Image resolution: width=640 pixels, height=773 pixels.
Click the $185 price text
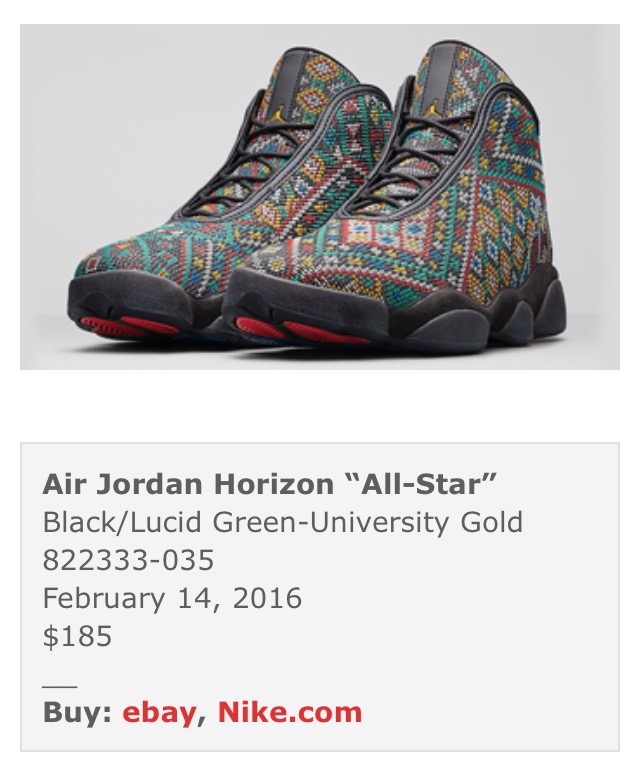[77, 635]
